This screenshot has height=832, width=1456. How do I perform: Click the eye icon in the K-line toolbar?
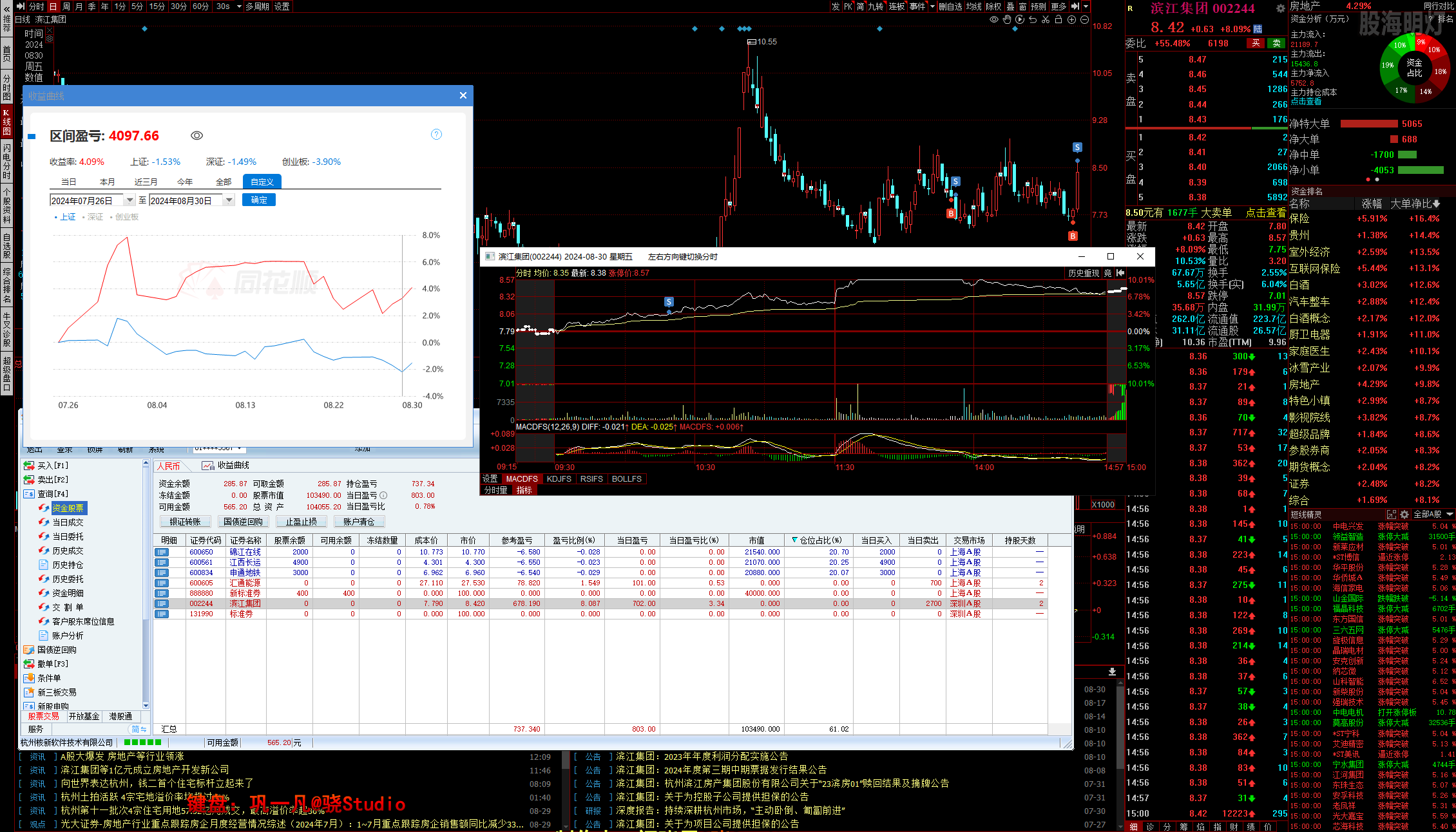click(x=994, y=19)
